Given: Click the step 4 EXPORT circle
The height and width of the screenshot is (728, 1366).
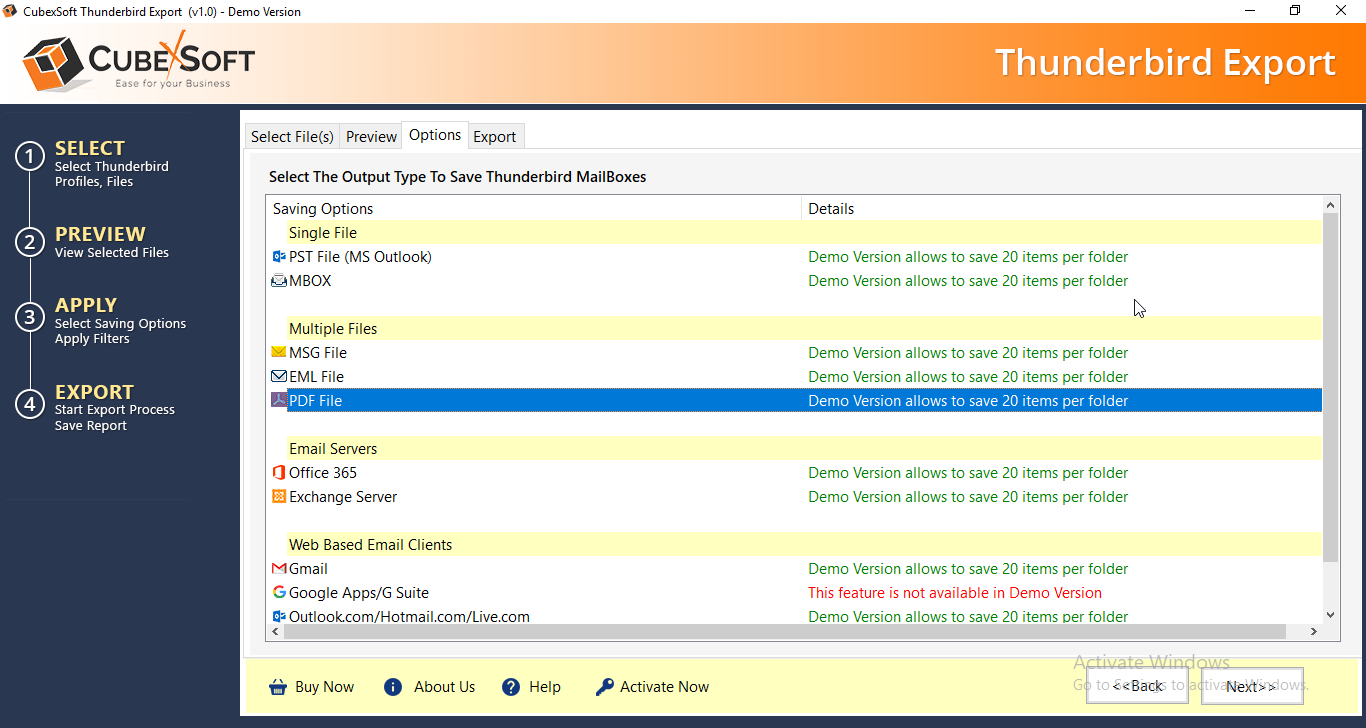Looking at the screenshot, I should pos(30,404).
